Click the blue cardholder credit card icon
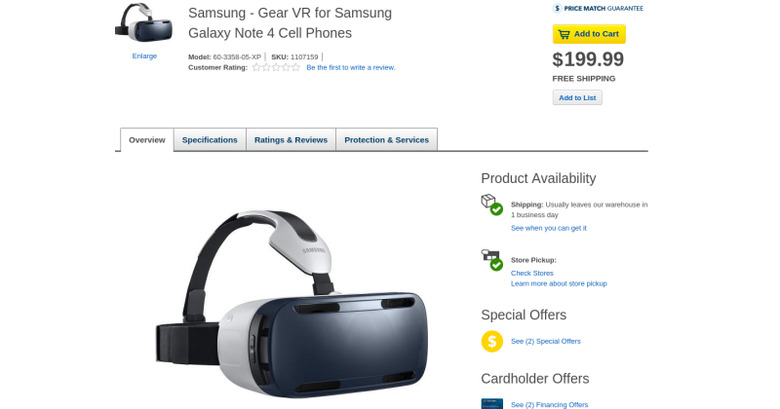780x409 pixels. coord(492,404)
